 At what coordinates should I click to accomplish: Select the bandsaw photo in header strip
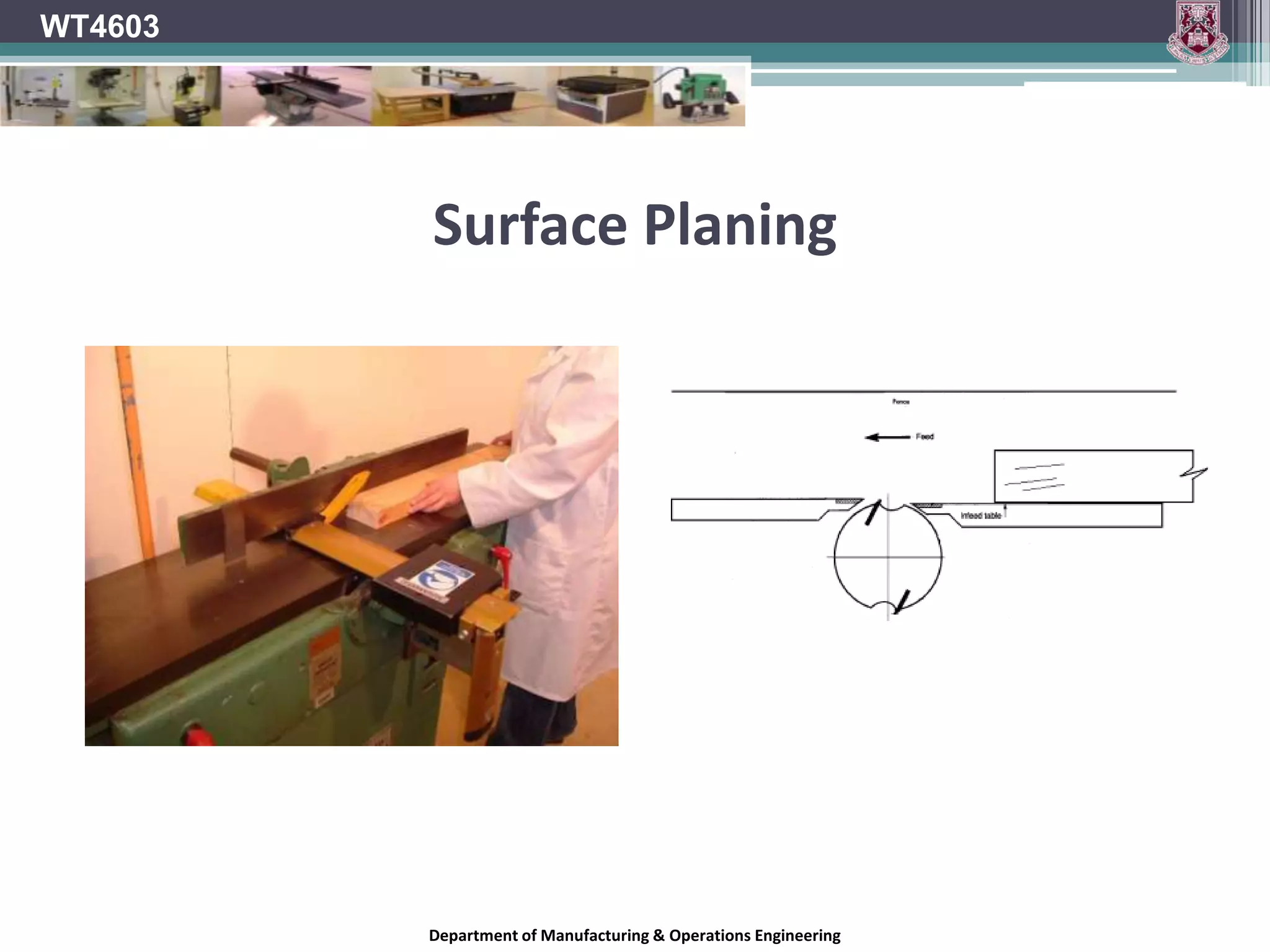click(37, 96)
